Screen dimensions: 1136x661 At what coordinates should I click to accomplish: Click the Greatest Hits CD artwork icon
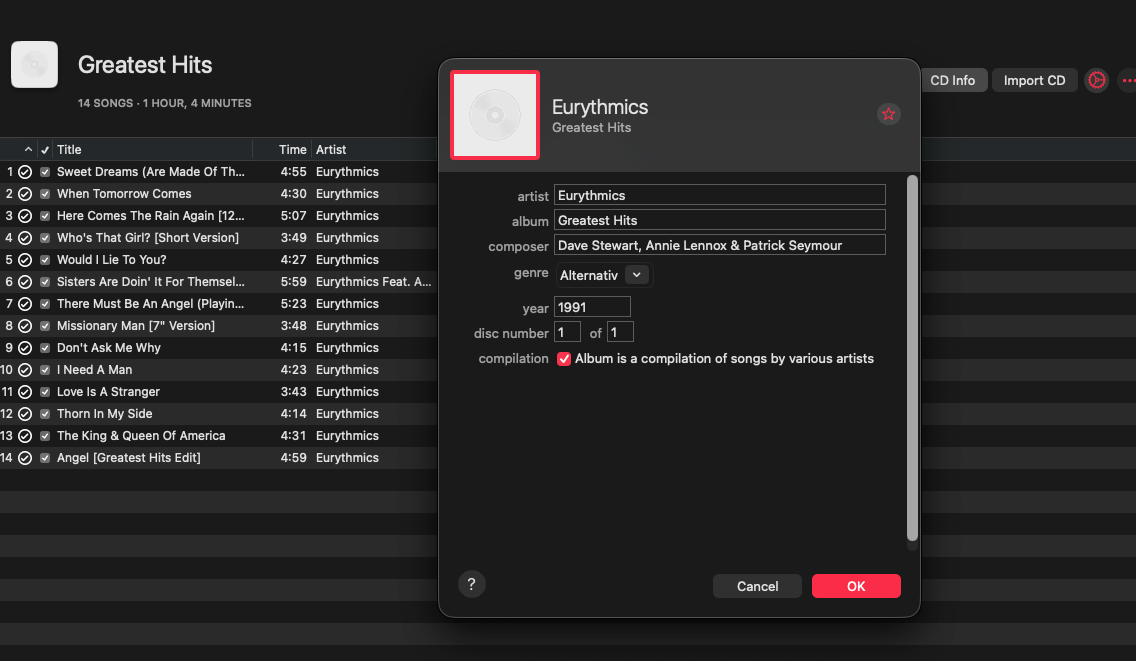[34, 65]
